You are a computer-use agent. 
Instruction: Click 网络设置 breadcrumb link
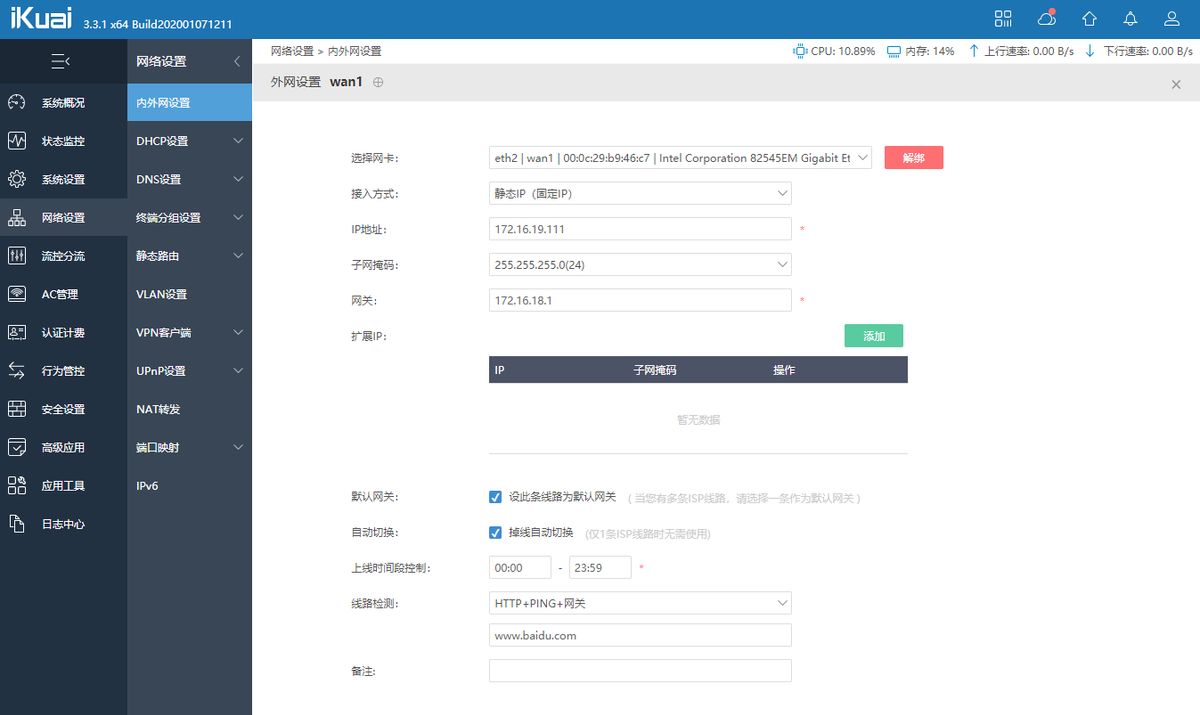click(x=292, y=51)
